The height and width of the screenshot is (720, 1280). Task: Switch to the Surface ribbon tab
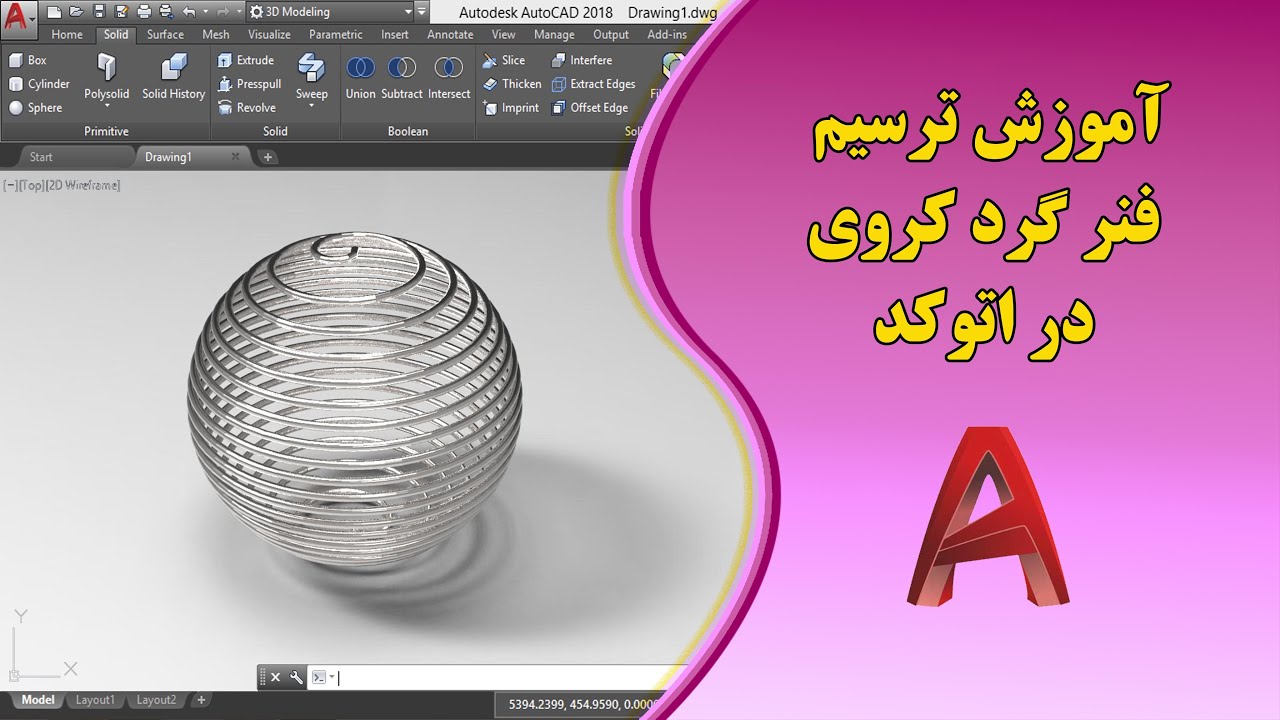(165, 34)
